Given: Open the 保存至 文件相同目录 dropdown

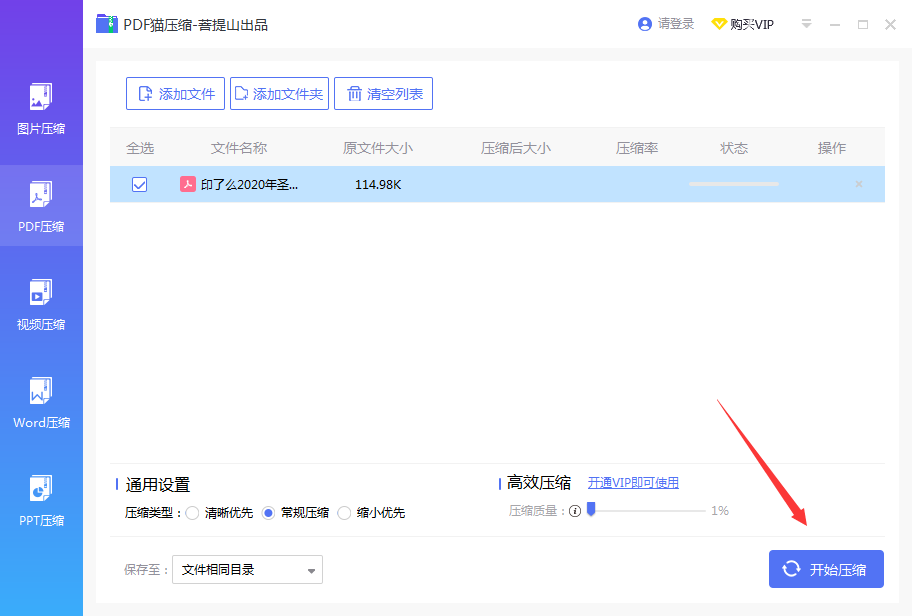Looking at the screenshot, I should click(x=247, y=569).
